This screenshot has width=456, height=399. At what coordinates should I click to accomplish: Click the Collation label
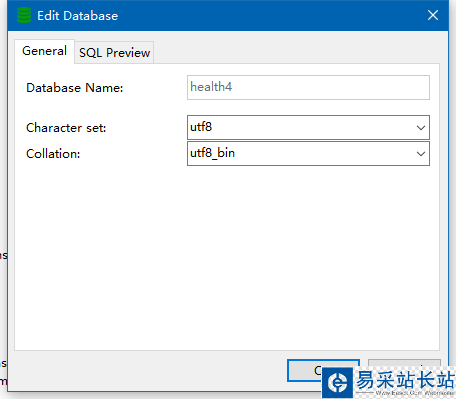click(x=53, y=154)
